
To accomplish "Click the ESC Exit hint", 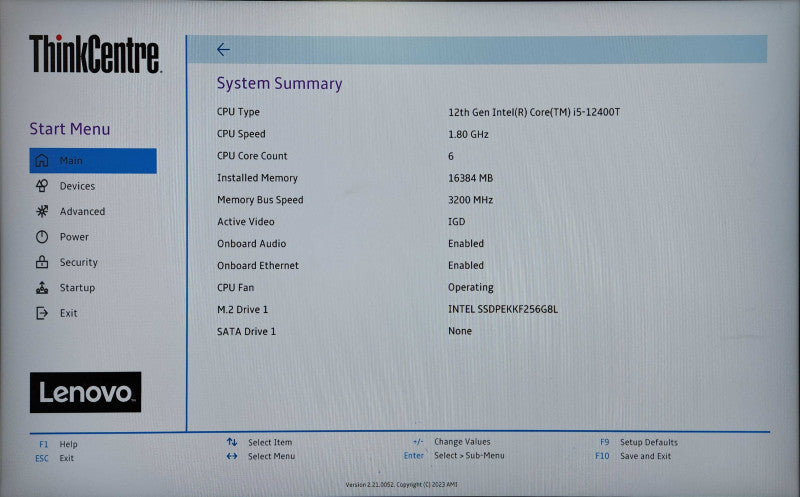I will (55, 458).
